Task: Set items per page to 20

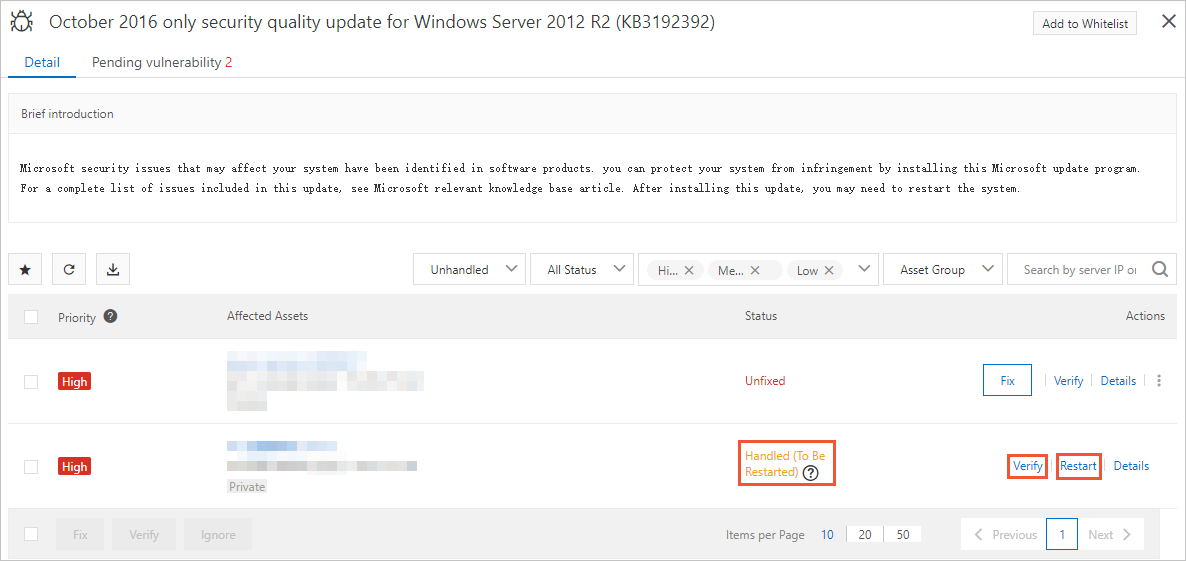Action: tap(865, 535)
